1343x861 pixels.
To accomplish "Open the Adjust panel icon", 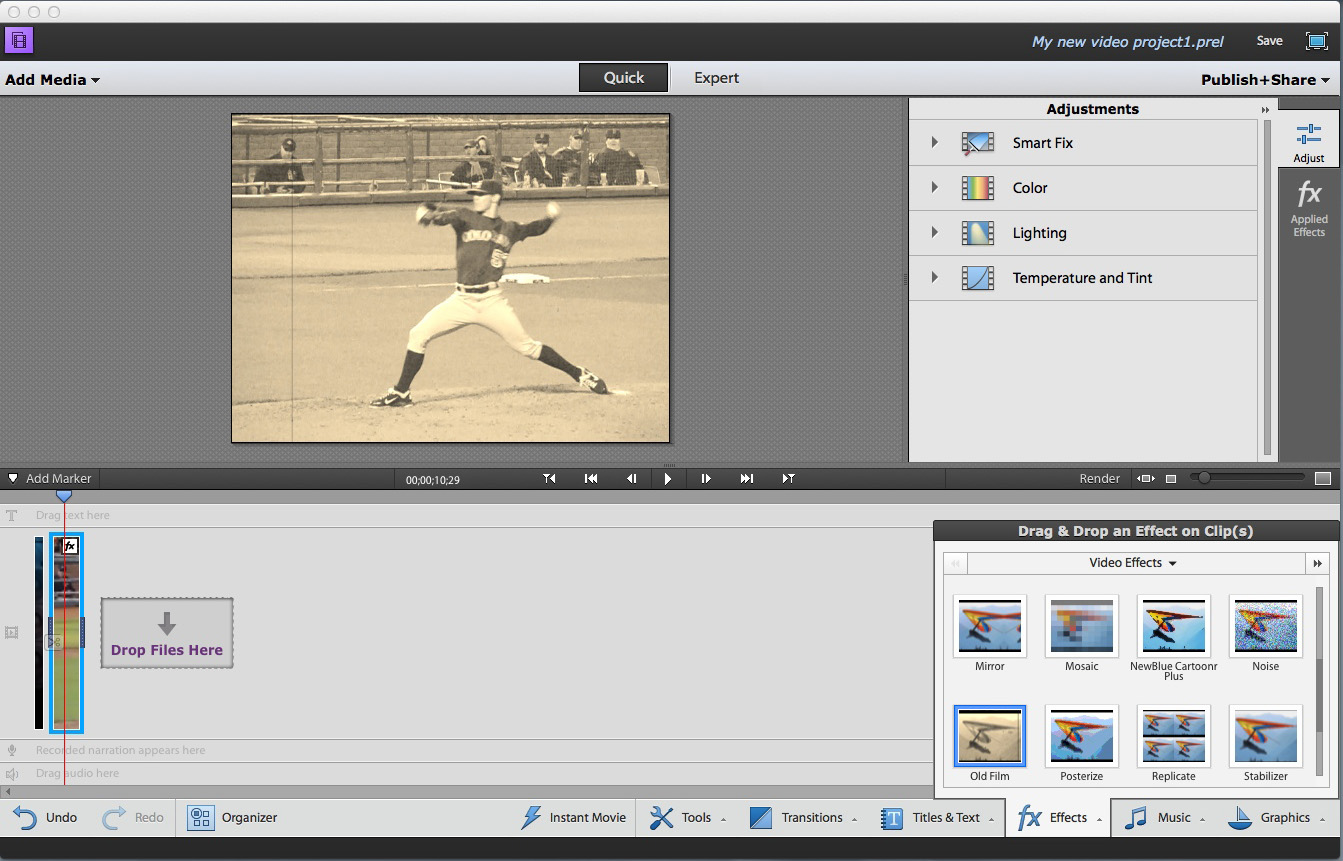I will tap(1308, 134).
